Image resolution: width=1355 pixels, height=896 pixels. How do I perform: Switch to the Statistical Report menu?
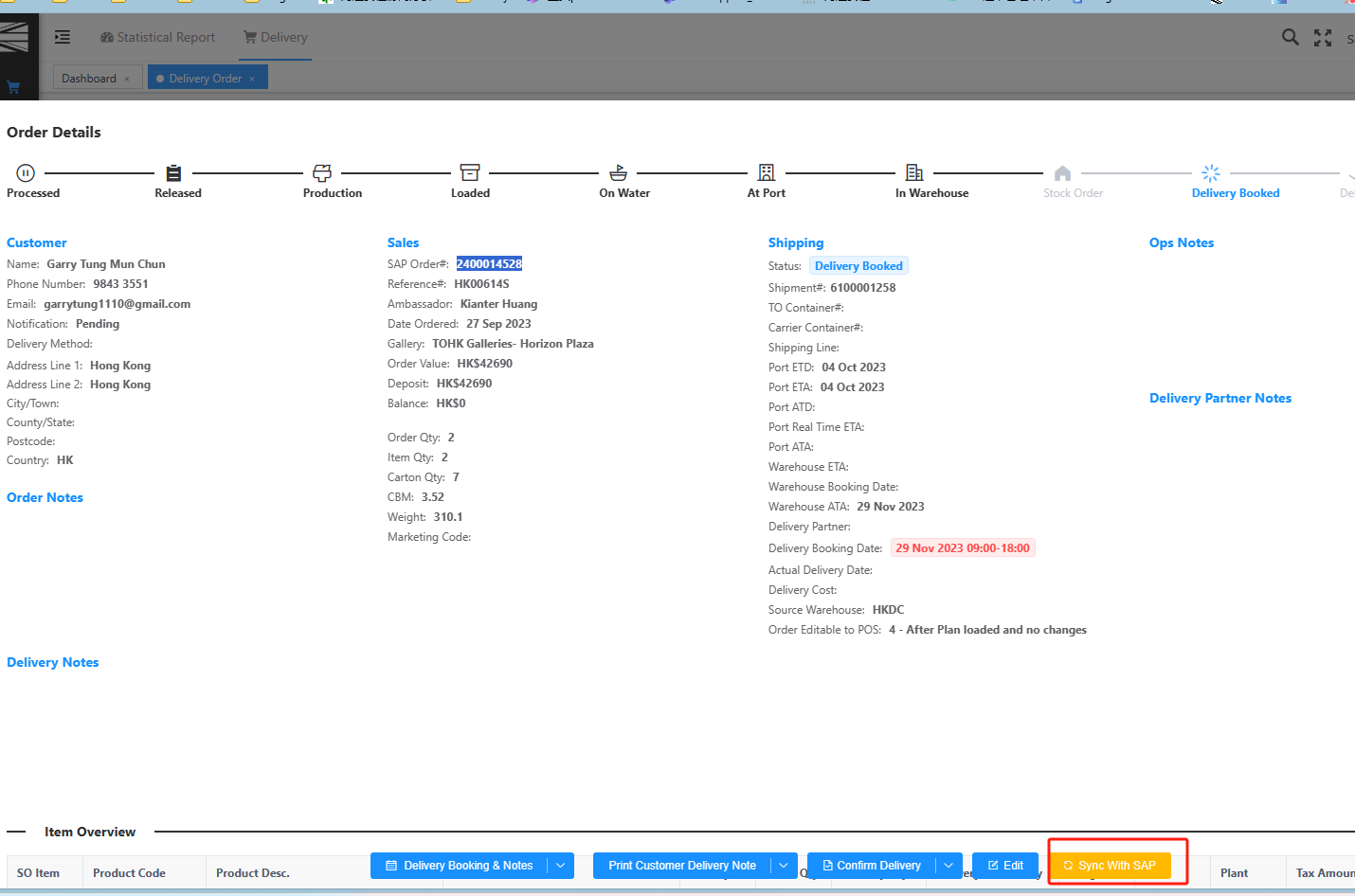157,37
